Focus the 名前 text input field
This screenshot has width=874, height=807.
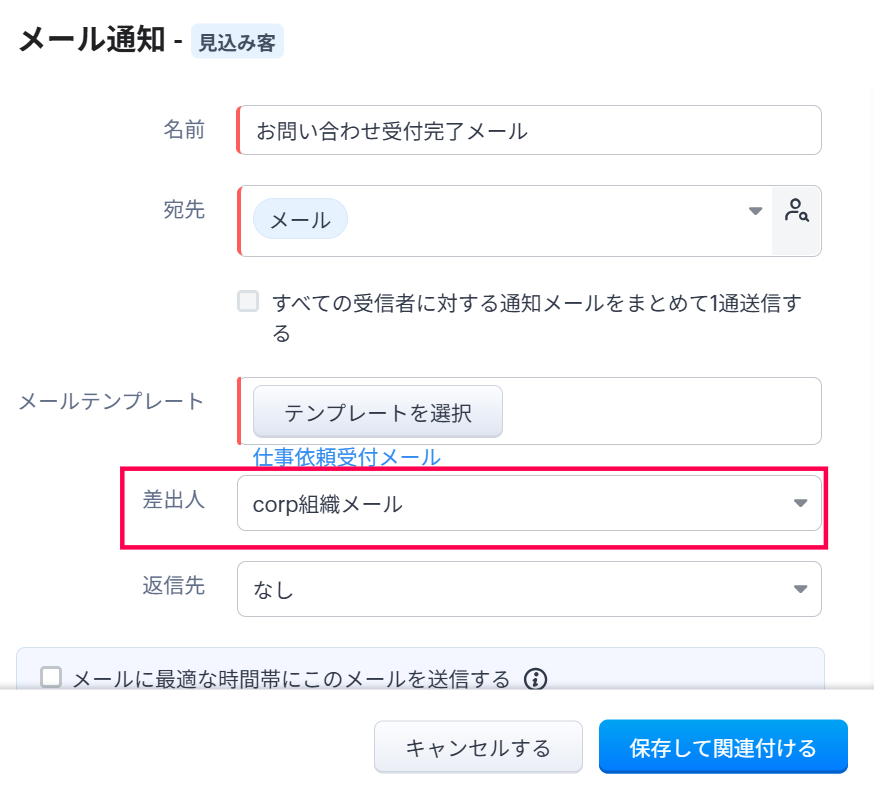(x=529, y=130)
